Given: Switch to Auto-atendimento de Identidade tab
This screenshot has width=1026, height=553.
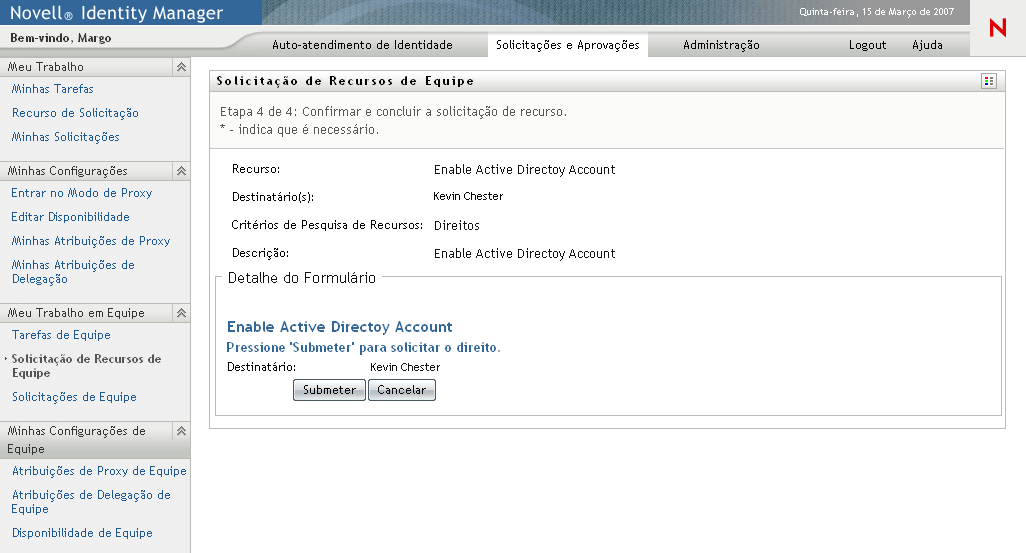Looking at the screenshot, I should 362,45.
